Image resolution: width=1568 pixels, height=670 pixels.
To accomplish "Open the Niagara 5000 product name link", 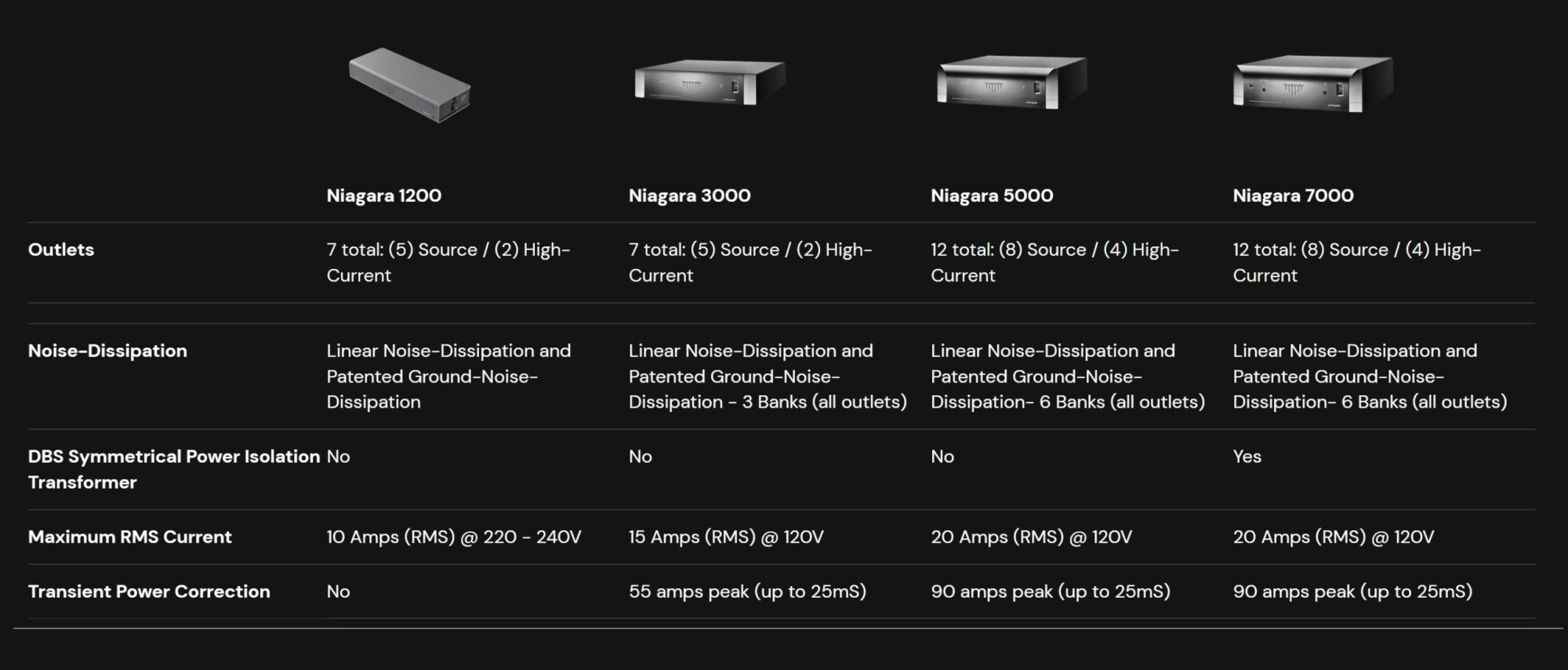I will click(992, 195).
